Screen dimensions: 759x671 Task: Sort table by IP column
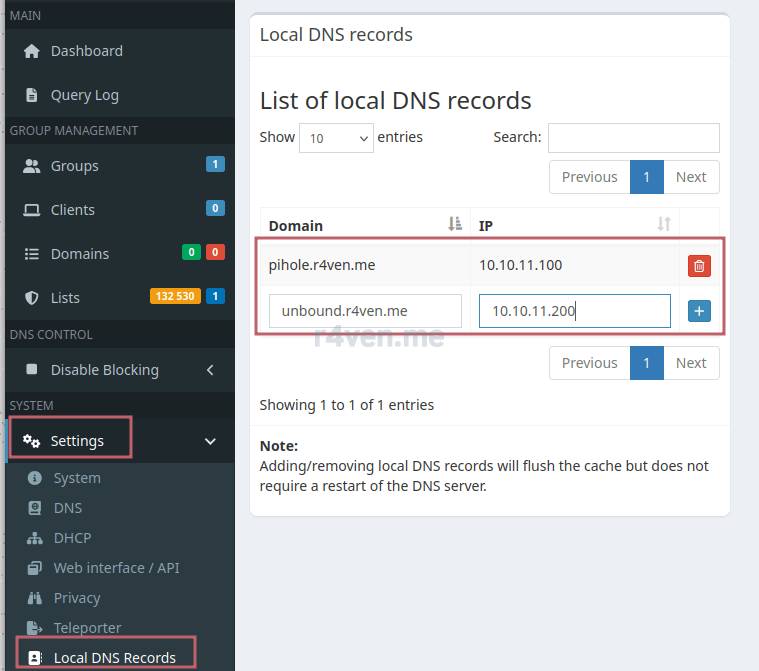point(573,225)
